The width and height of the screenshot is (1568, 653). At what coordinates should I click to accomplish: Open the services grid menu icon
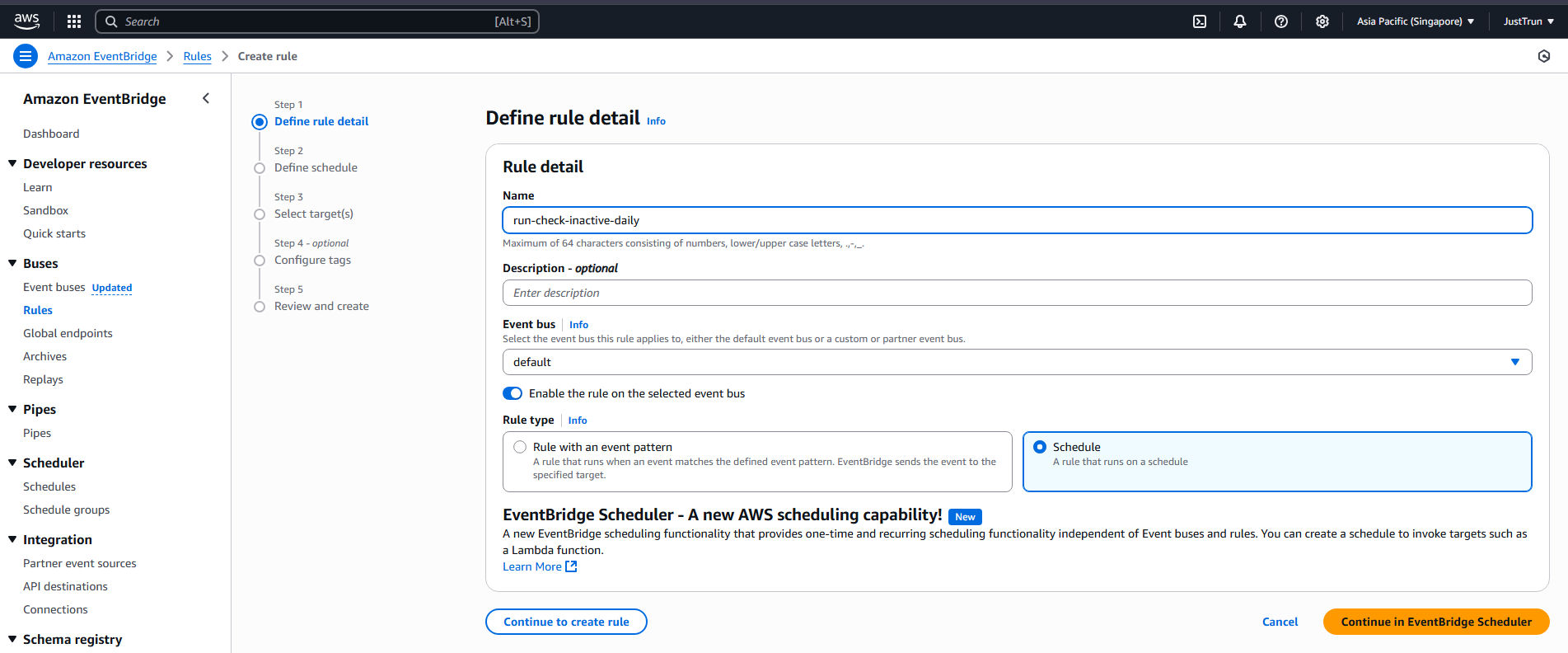click(74, 21)
